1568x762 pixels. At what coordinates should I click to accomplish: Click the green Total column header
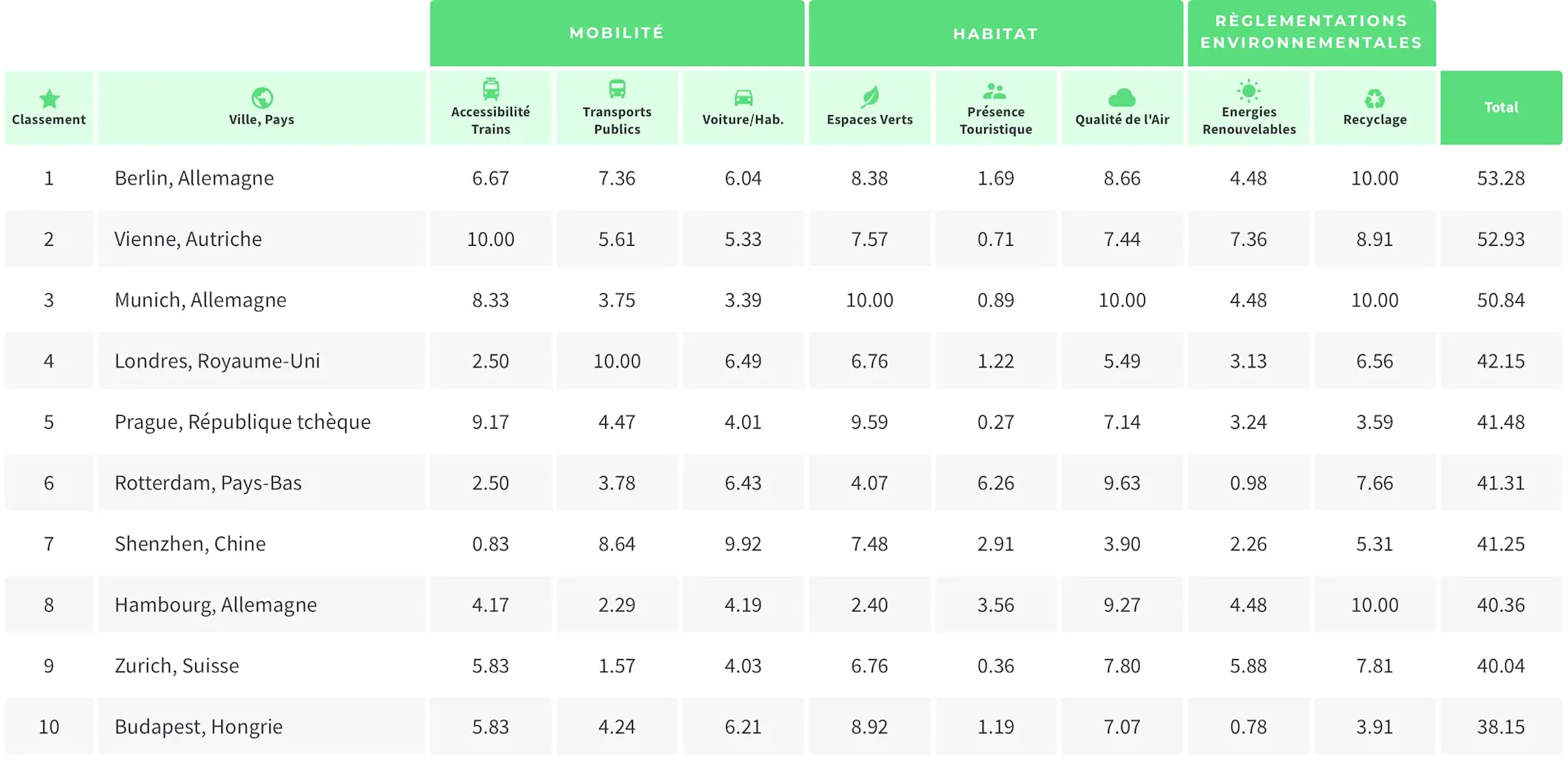(1501, 108)
